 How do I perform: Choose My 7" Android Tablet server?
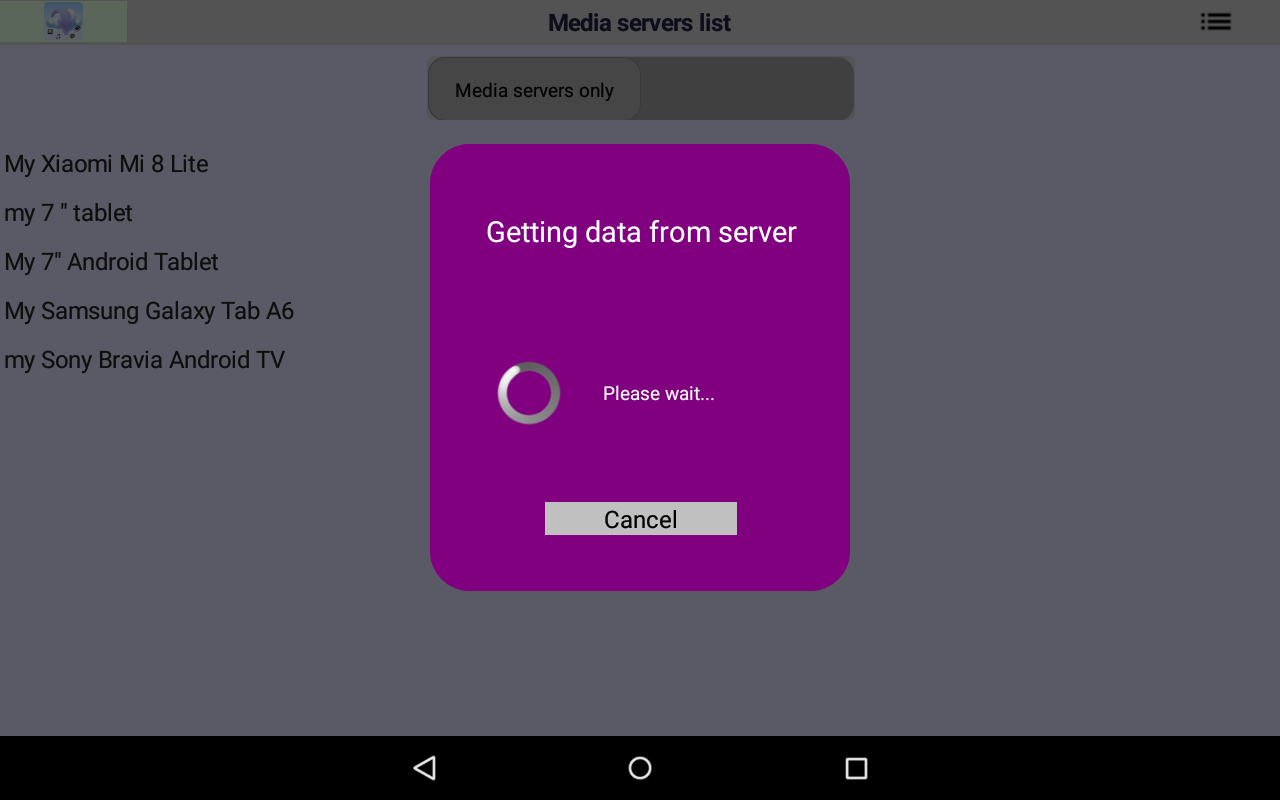[111, 262]
